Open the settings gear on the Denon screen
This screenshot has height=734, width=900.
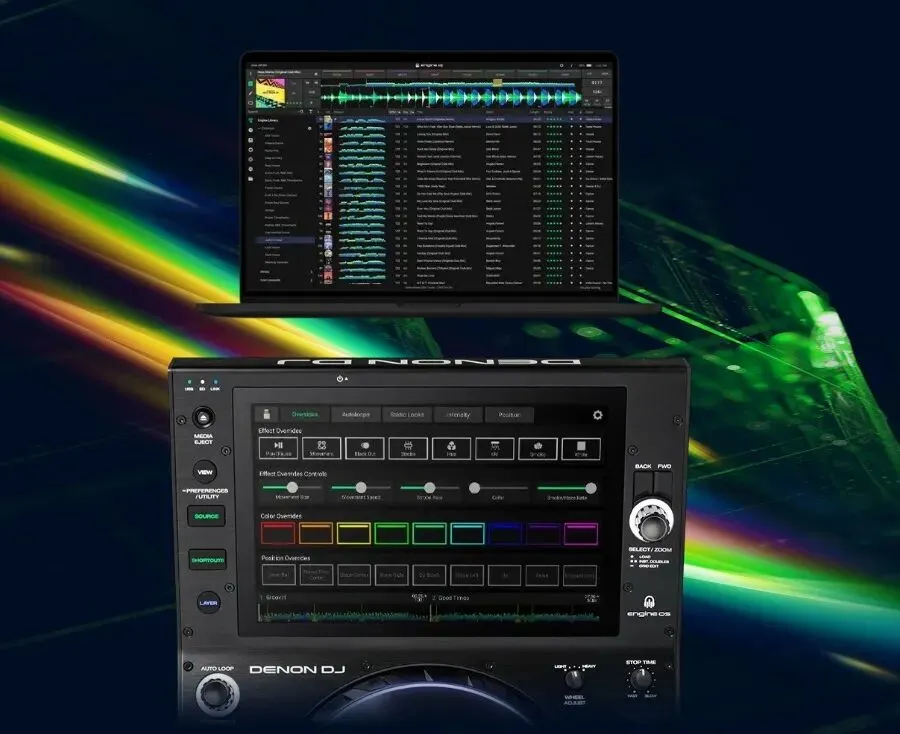point(598,414)
